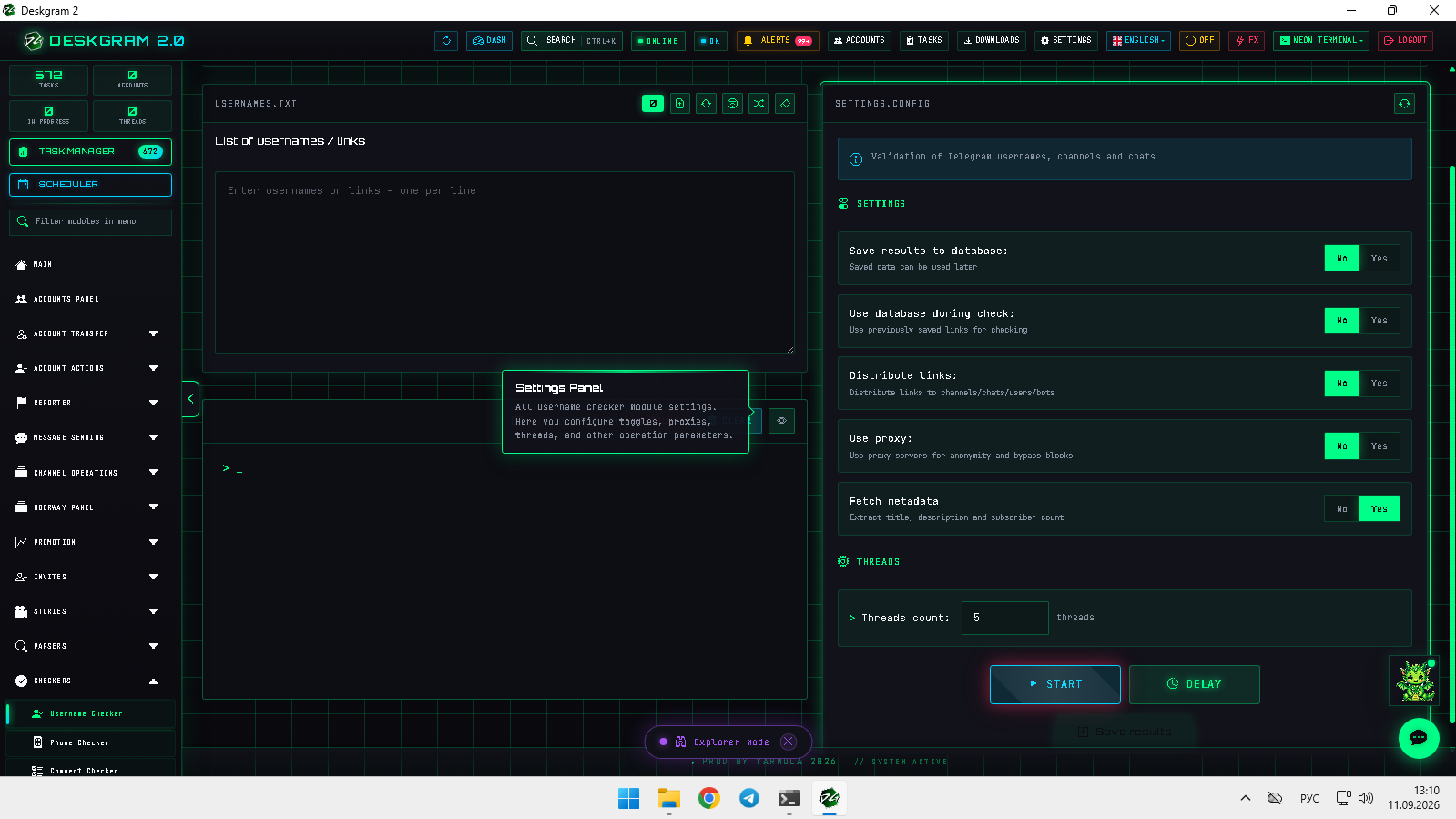Select Username Checker in the sidebar
This screenshot has width=1456, height=819.
click(x=91, y=713)
